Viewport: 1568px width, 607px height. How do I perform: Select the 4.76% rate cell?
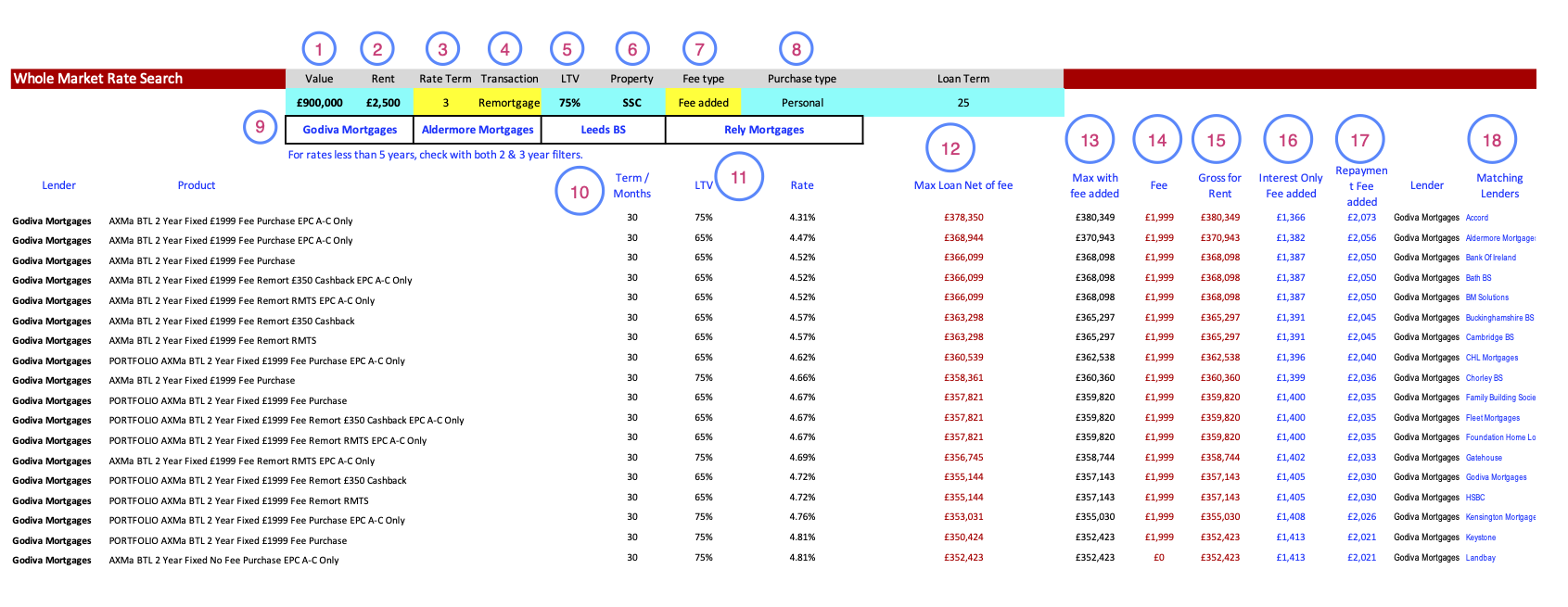coord(802,517)
